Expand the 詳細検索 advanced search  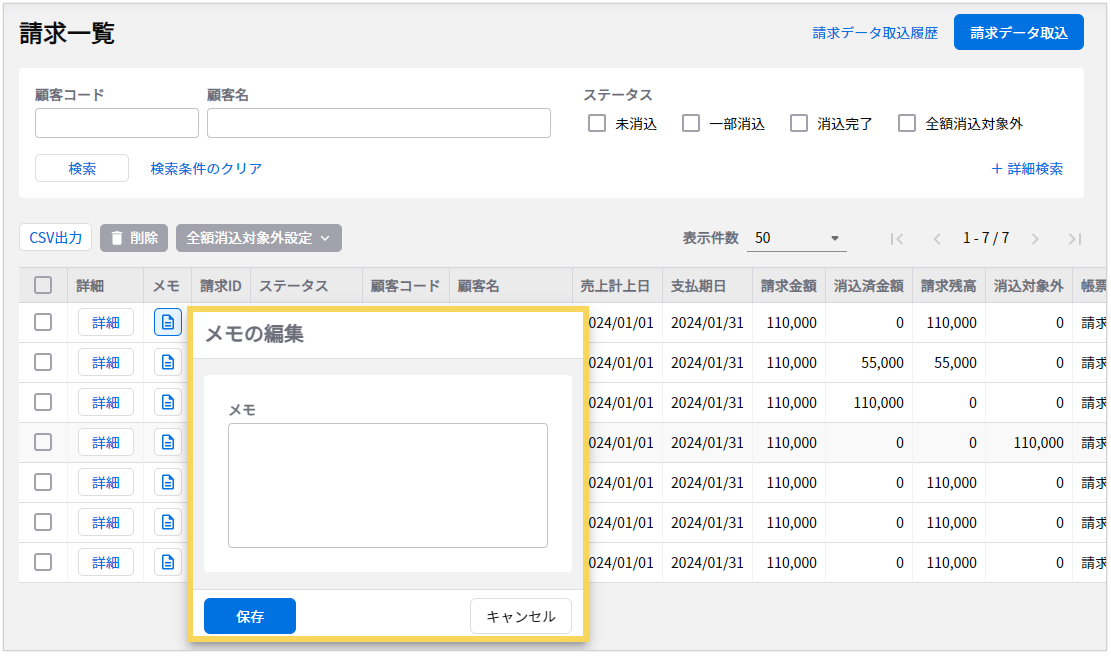[1027, 169]
